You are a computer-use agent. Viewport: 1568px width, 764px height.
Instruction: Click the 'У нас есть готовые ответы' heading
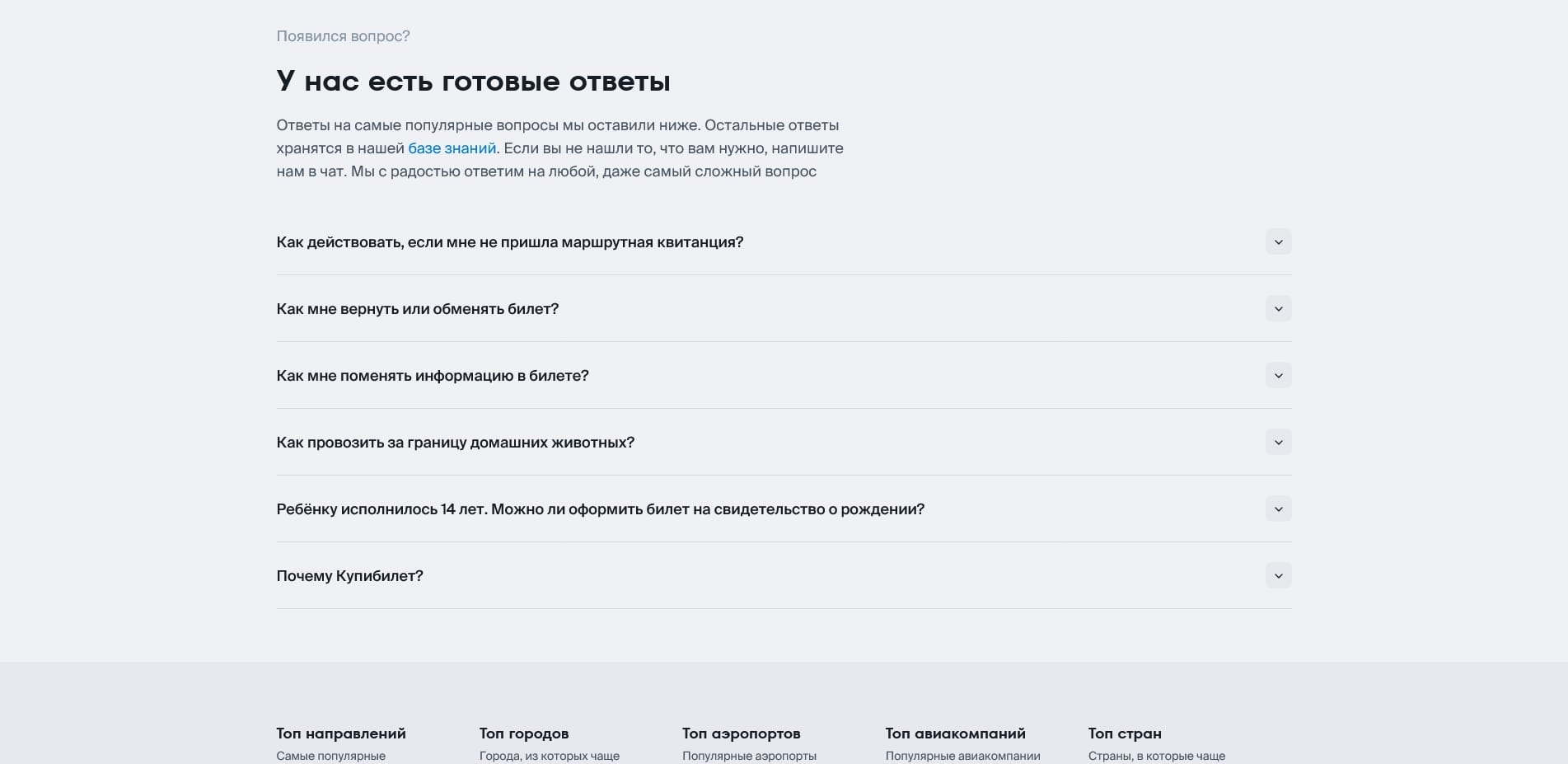(473, 82)
